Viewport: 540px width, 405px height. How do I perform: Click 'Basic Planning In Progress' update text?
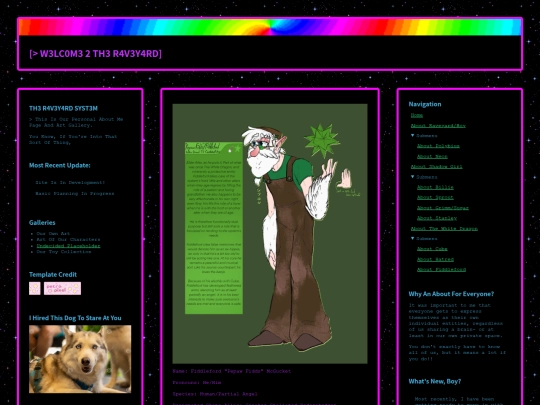coord(74,194)
